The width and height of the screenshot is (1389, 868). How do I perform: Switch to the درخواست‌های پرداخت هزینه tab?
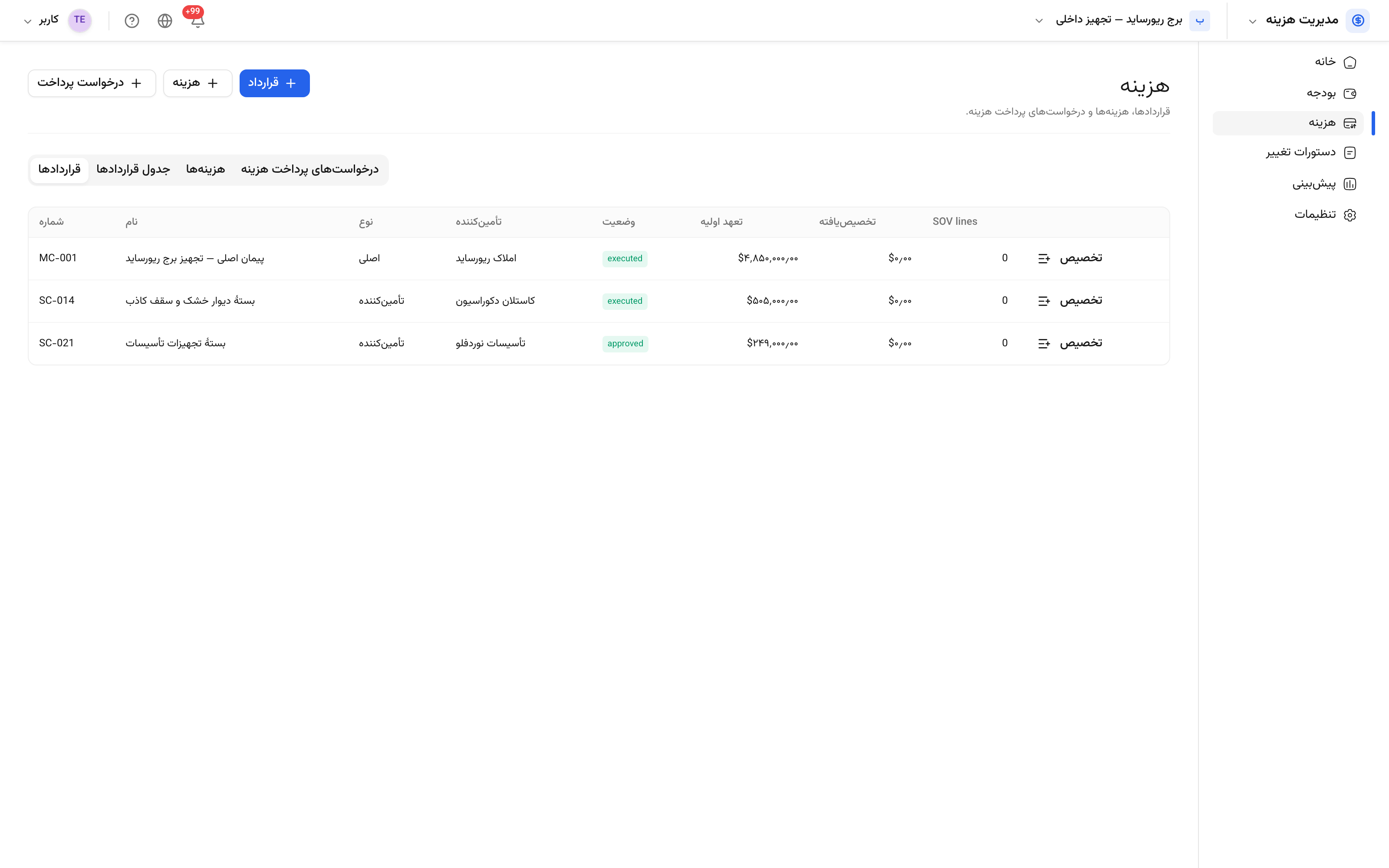[310, 170]
